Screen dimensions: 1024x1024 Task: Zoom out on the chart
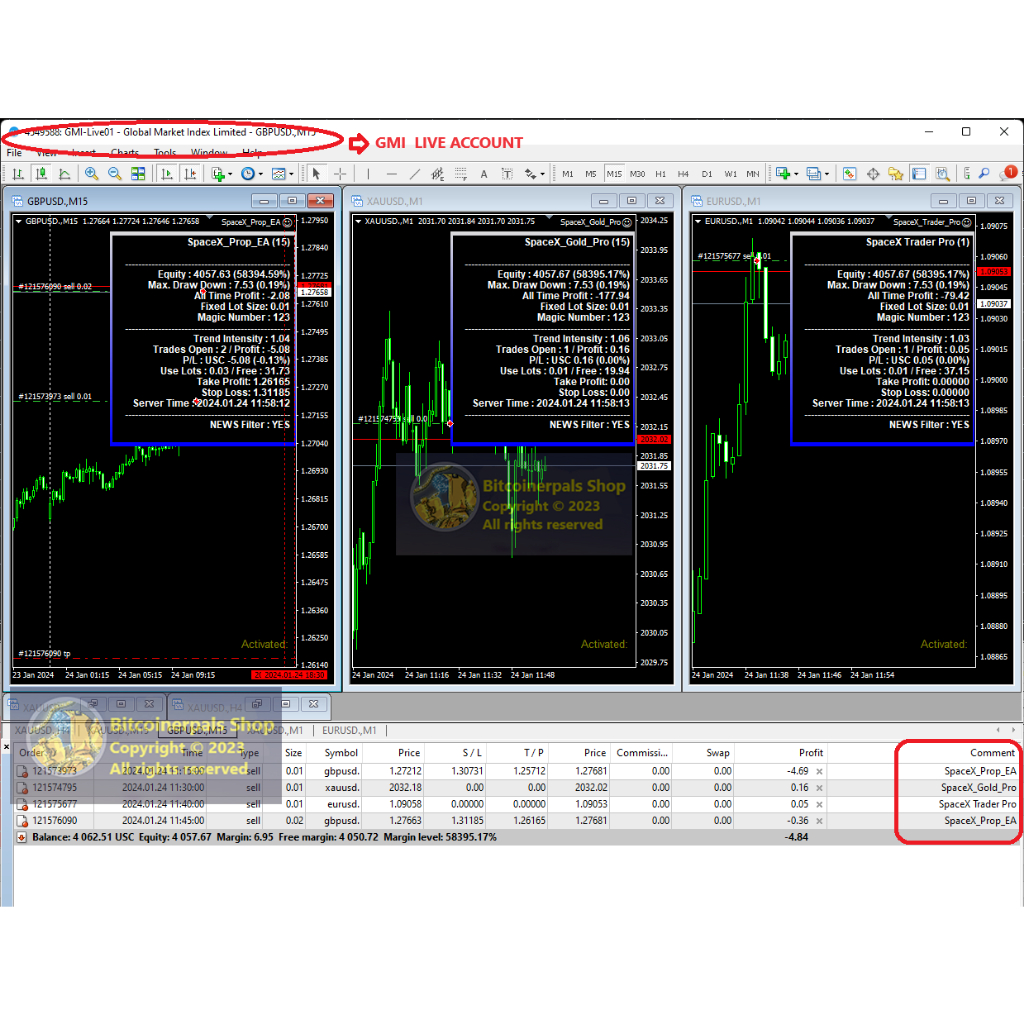115,174
